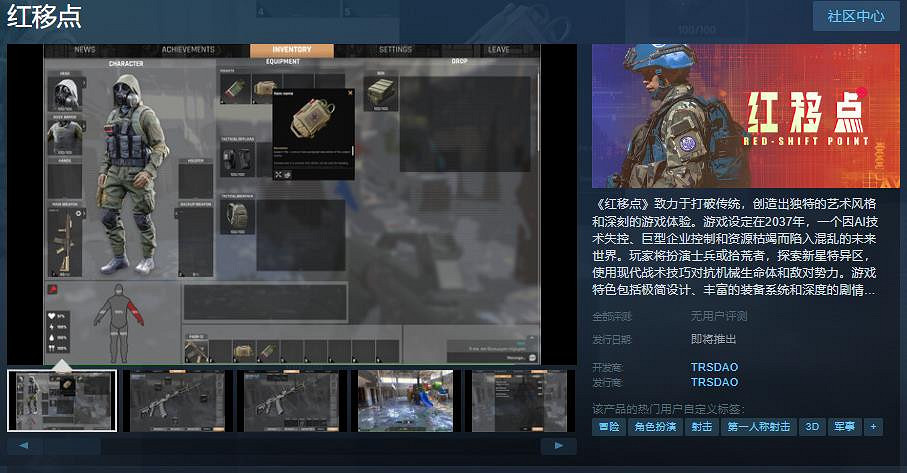Select the 冒险 adventure tag
This screenshot has width=907, height=473.
click(608, 426)
